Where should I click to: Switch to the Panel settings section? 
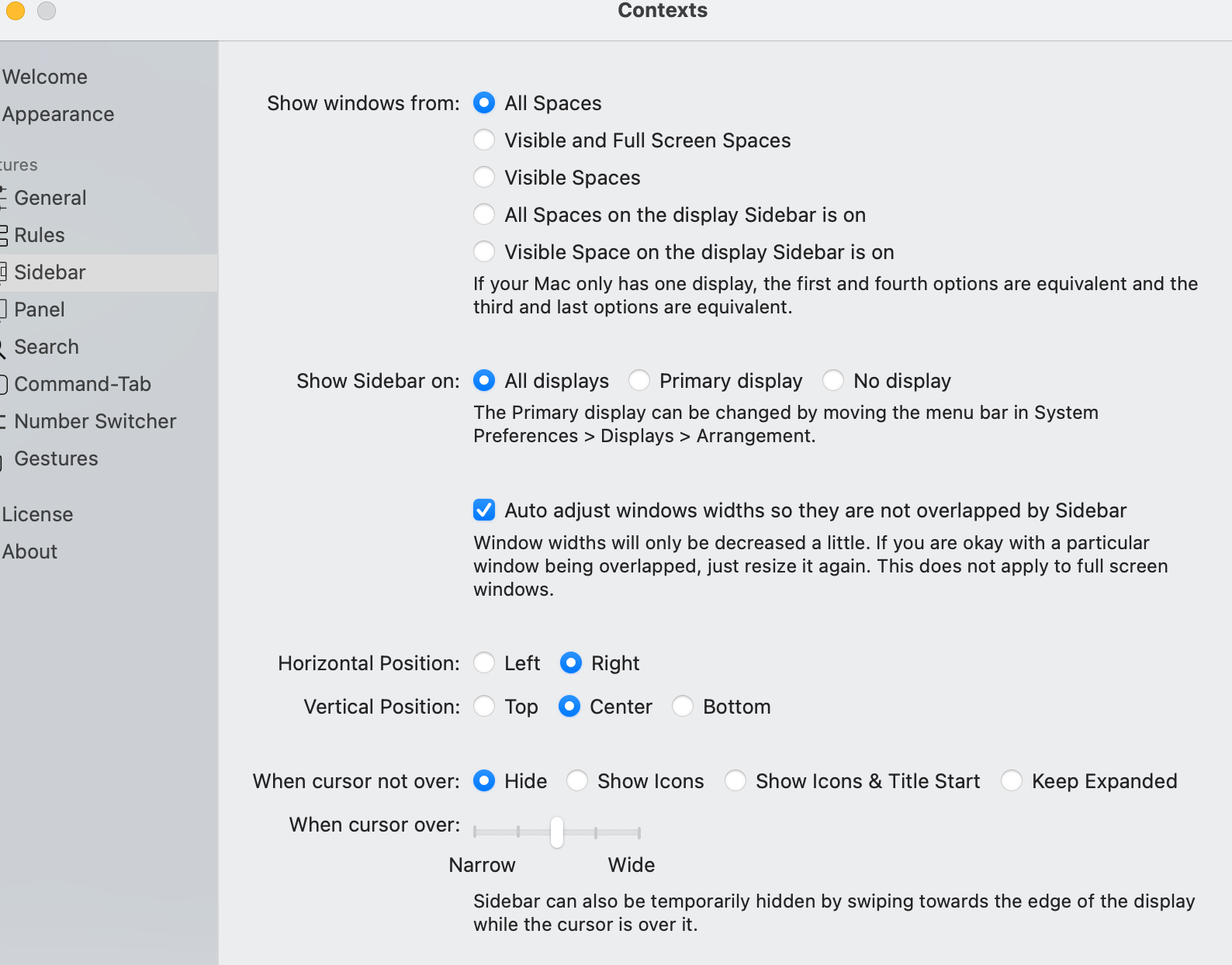[40, 310]
